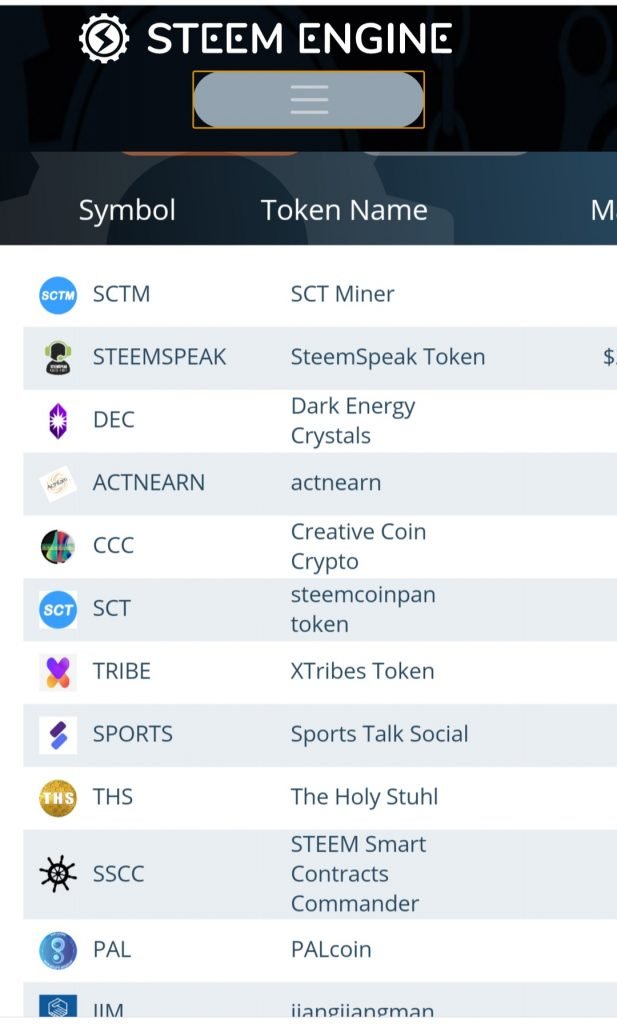Viewport: 617px width, 1024px height.
Task: Sort by the Symbol column header
Action: coord(127,210)
